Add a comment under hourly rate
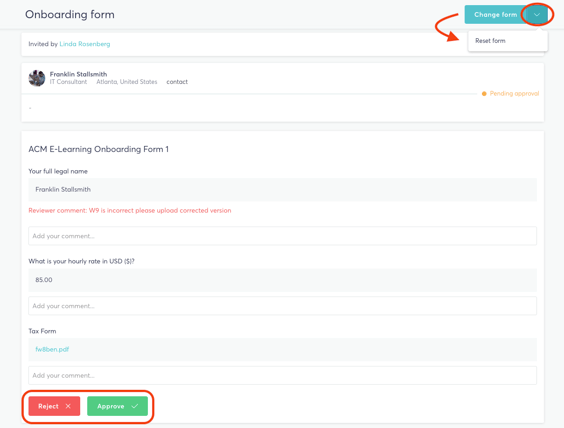 (282, 306)
